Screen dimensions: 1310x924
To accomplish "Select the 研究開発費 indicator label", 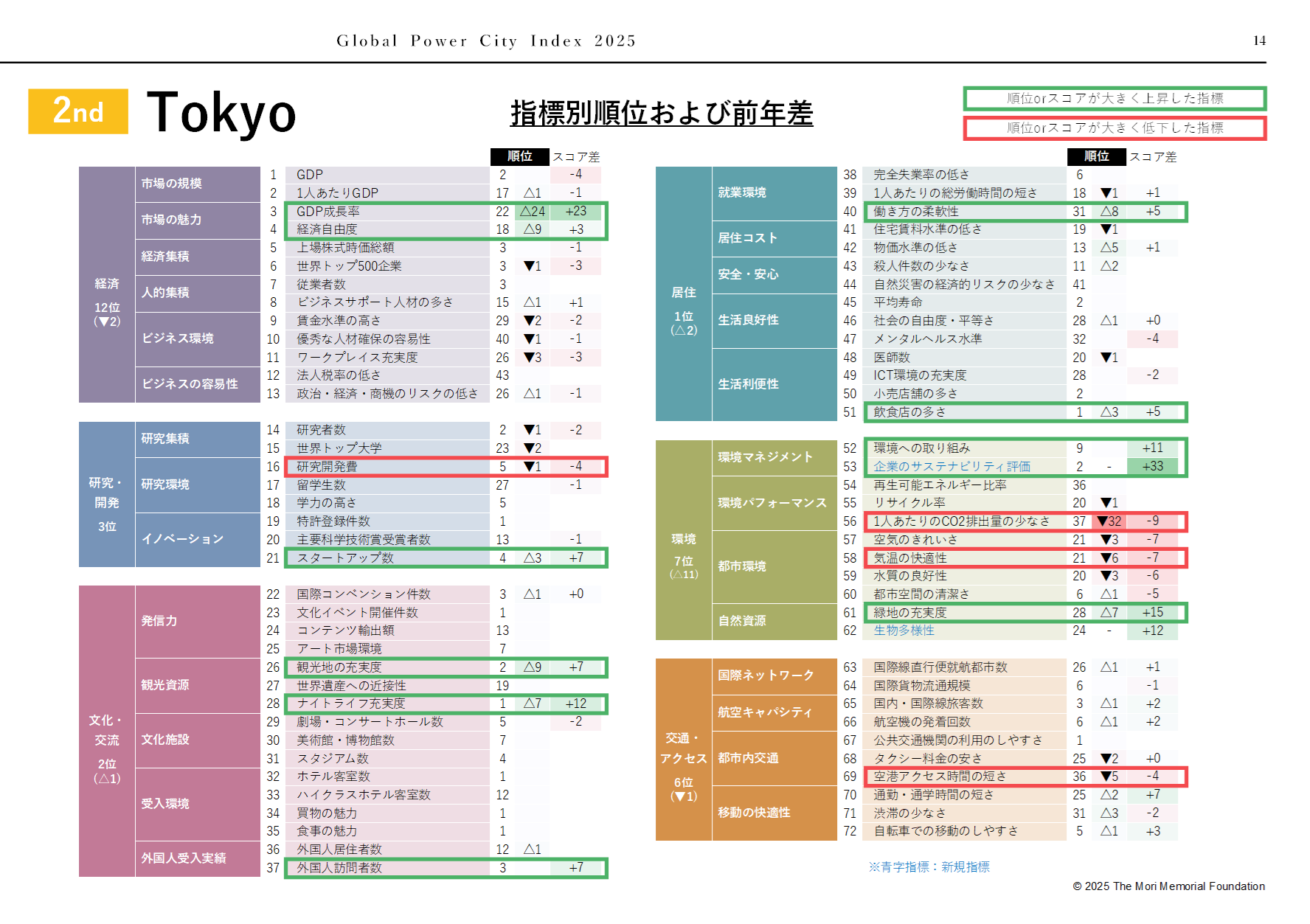I will 327,467.
